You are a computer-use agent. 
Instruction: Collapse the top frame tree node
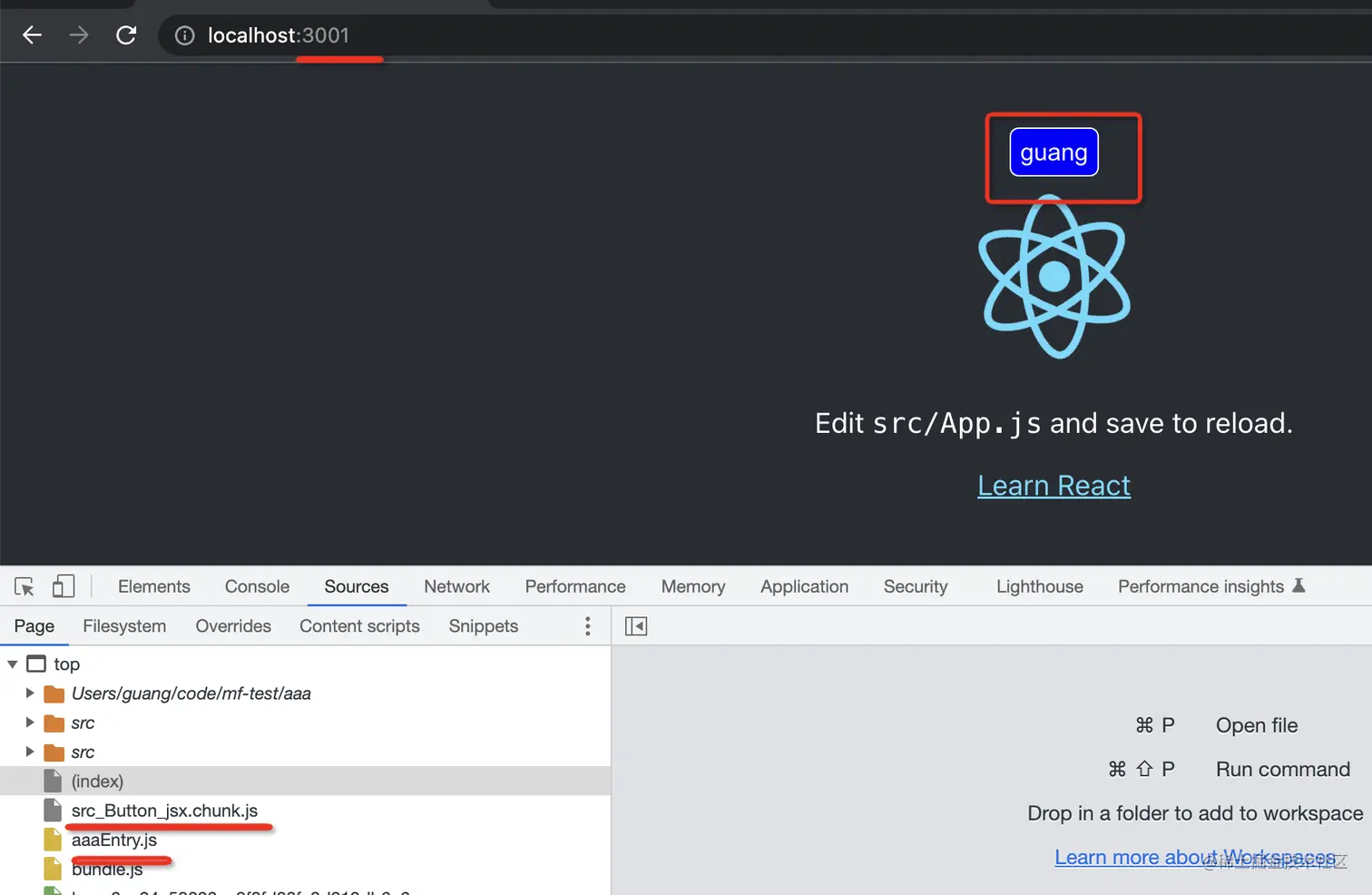point(13,664)
